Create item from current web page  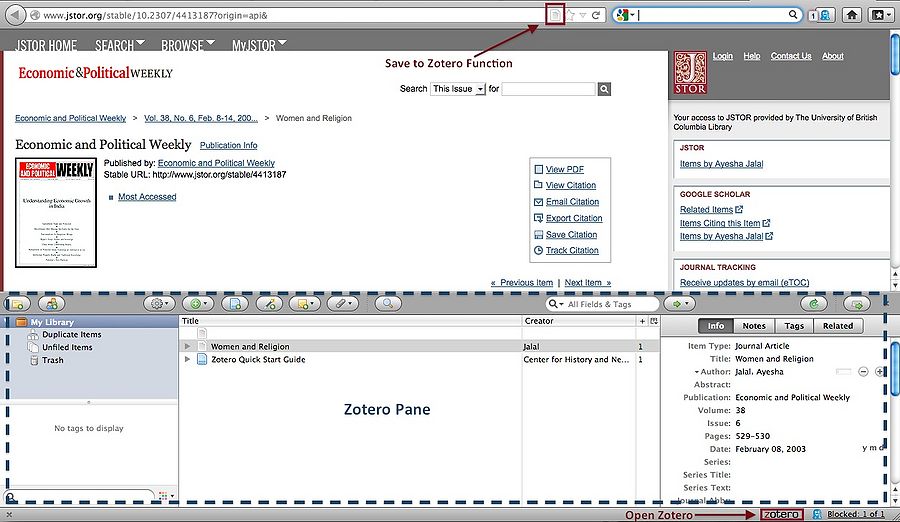[x=235, y=304]
